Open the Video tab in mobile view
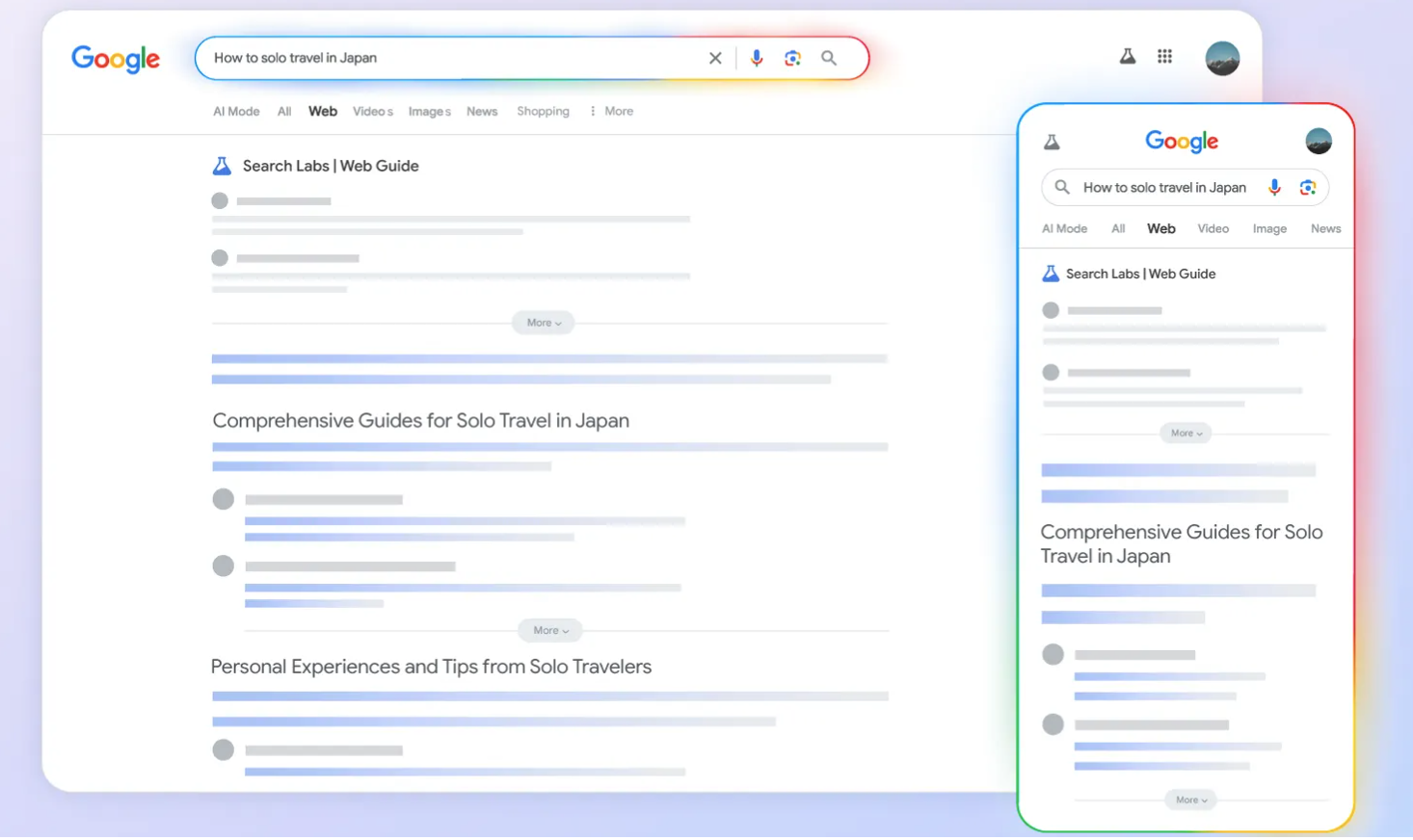The image size is (1413, 840). pos(1213,229)
